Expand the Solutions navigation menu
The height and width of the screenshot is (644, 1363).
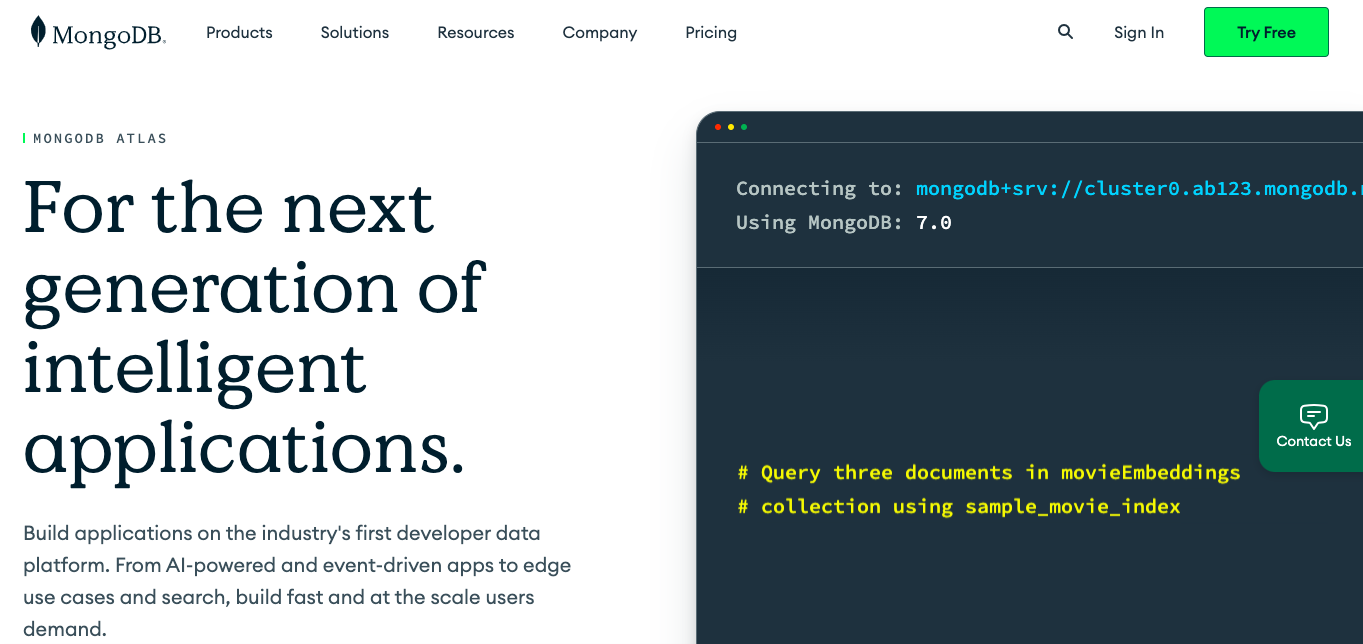[x=354, y=32]
